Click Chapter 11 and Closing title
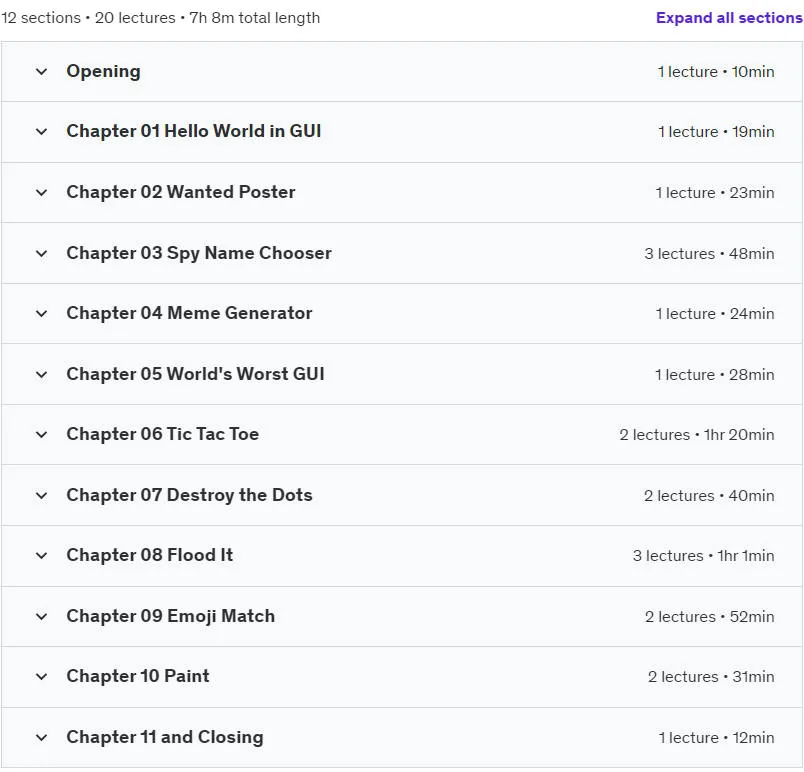804x772 pixels. [x=165, y=737]
